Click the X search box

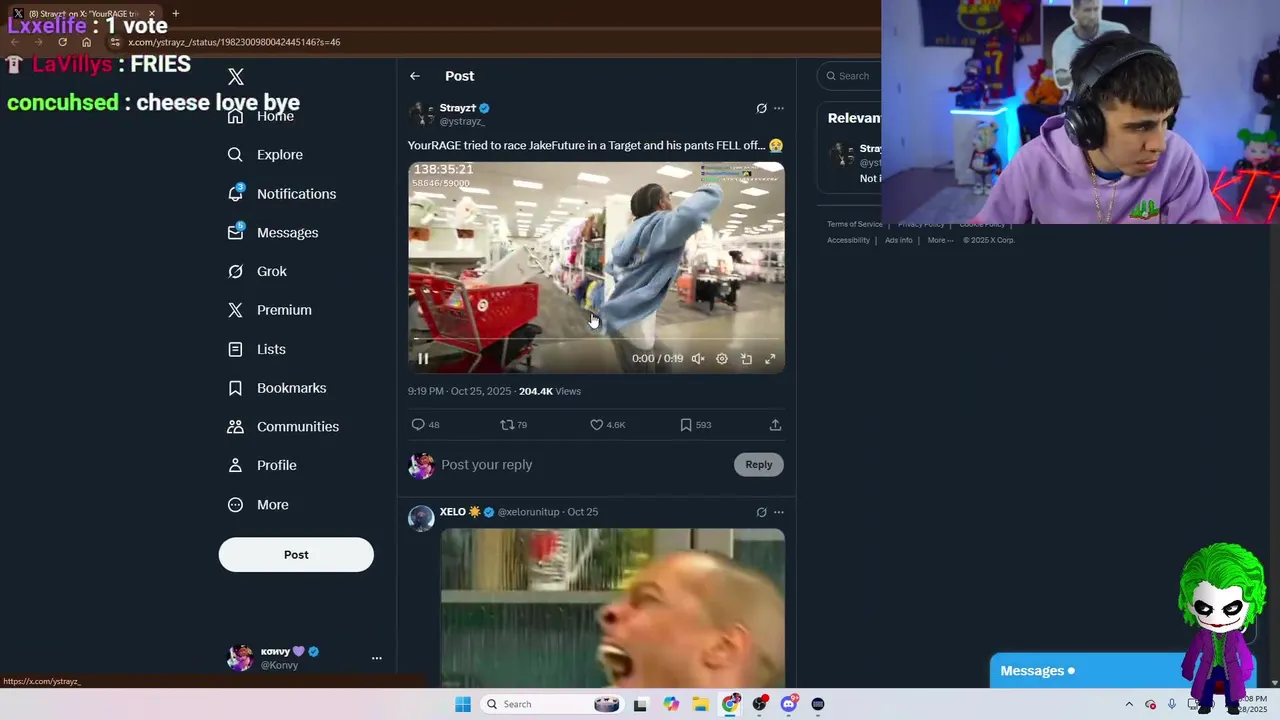coord(850,76)
